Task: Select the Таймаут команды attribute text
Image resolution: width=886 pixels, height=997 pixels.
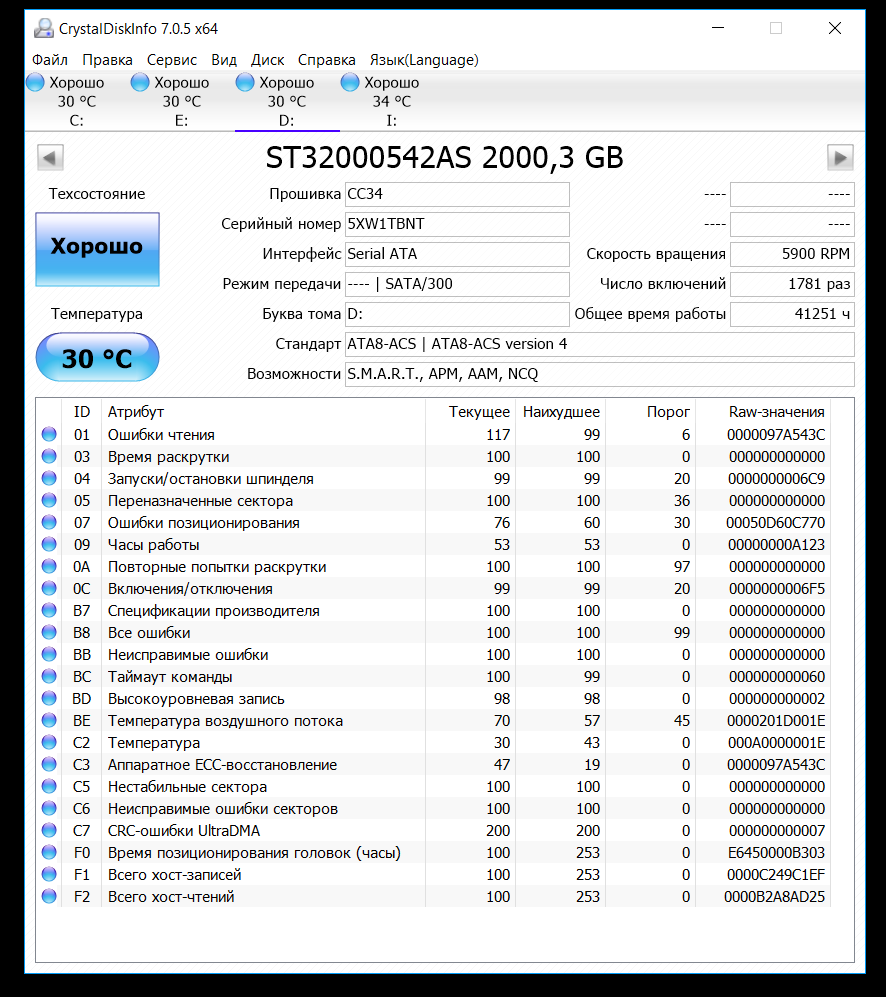Action: tap(170, 677)
